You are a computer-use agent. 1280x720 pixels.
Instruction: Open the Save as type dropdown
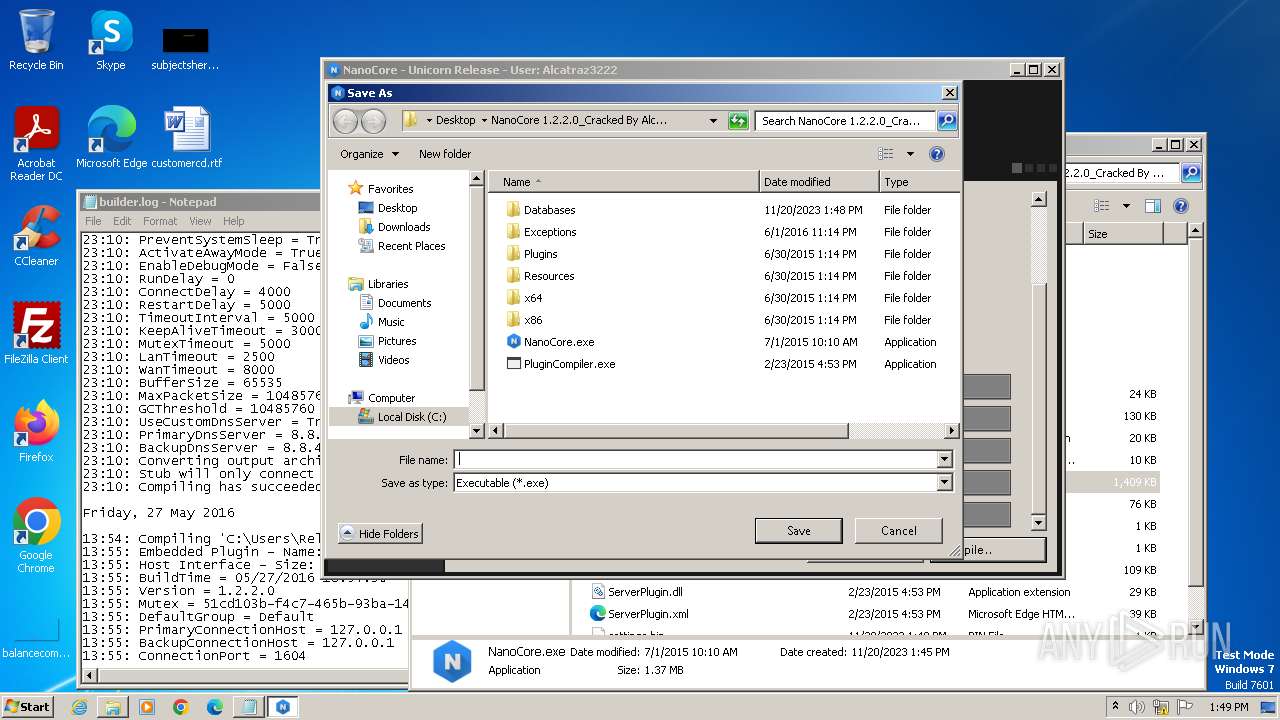click(x=944, y=483)
